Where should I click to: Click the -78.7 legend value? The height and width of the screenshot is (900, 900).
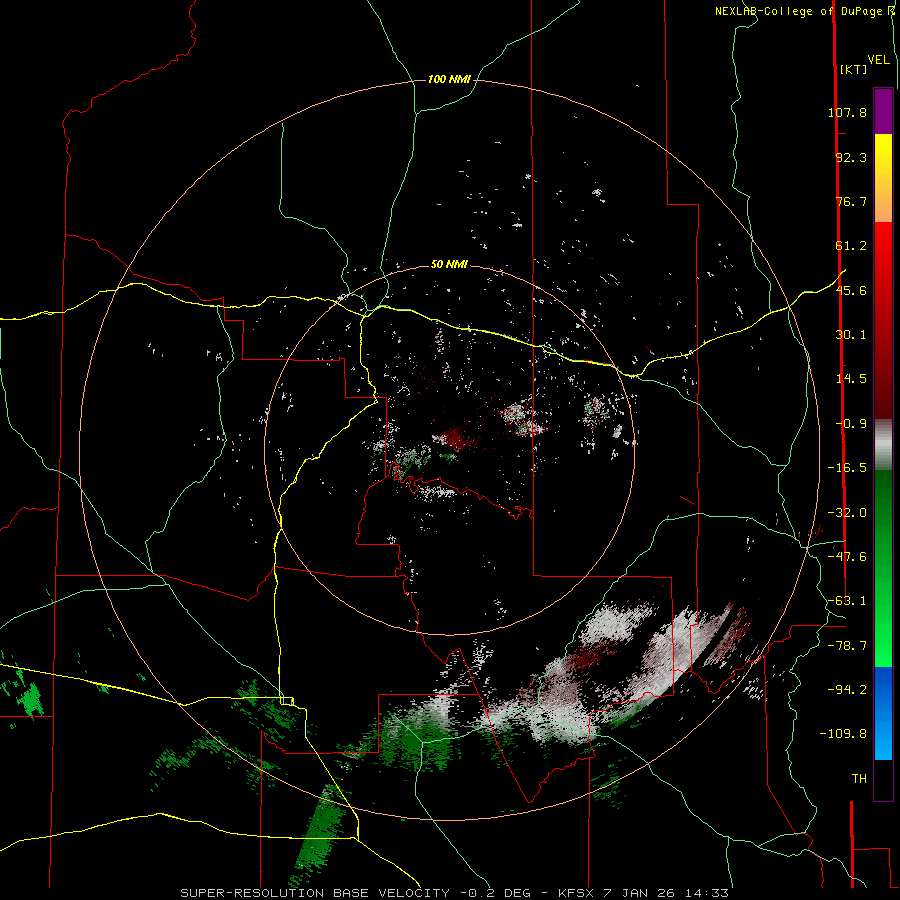tap(847, 646)
